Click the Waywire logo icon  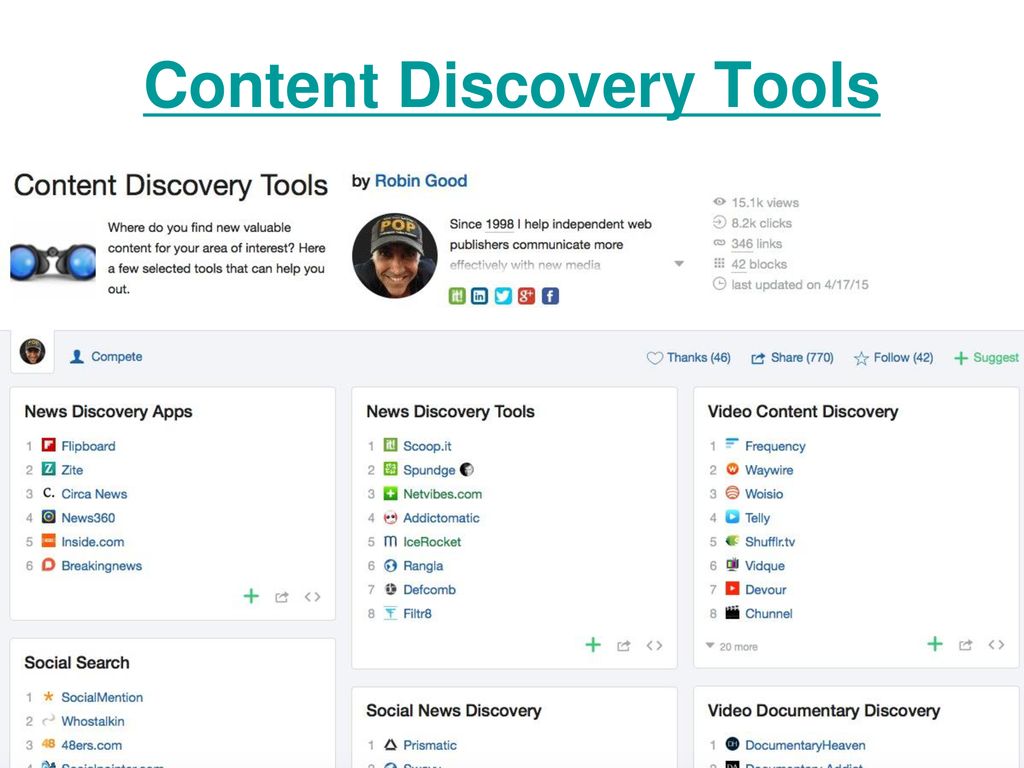733,469
